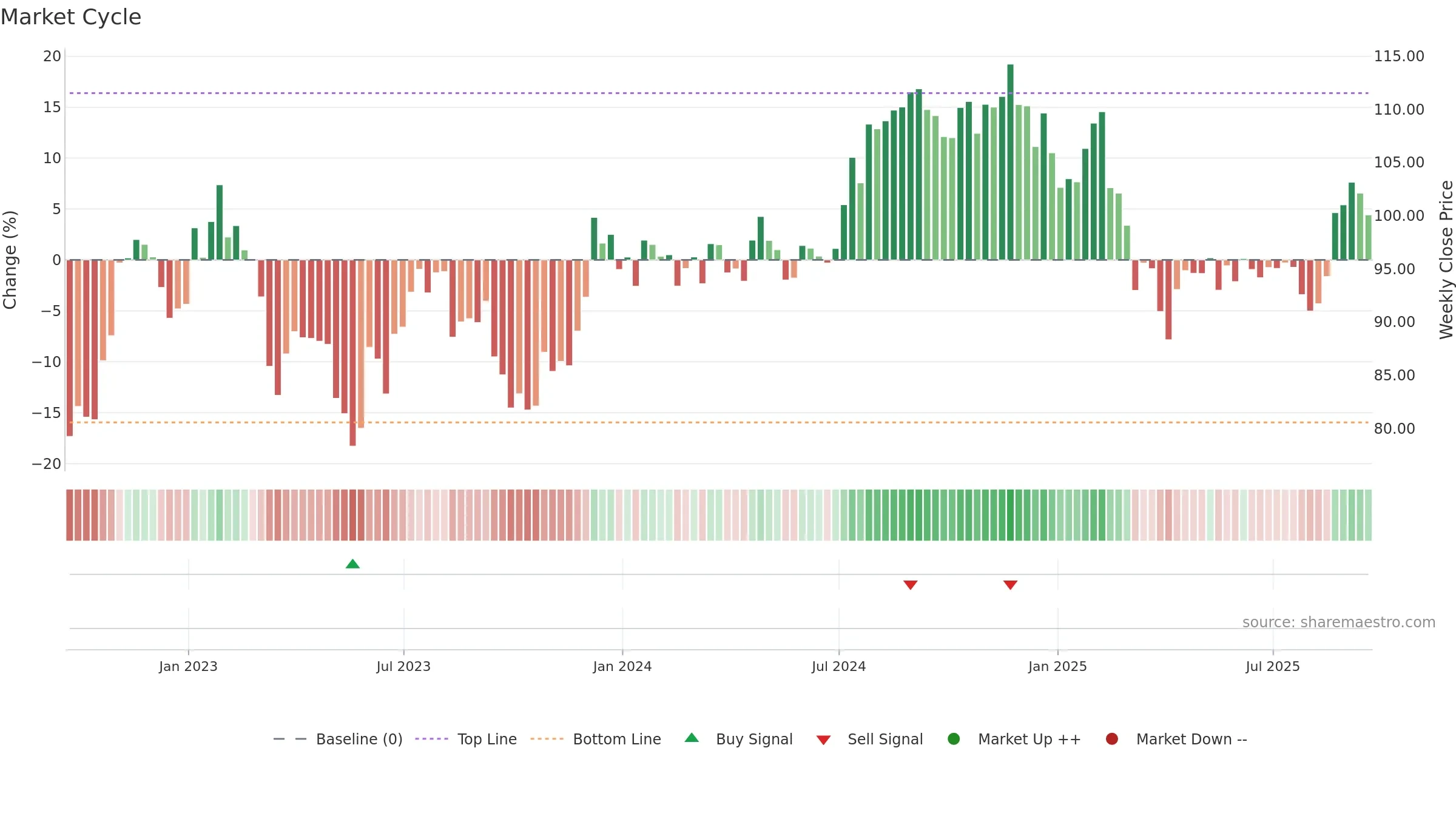1456x819 pixels.
Task: Click the Change (%) axis title
Action: [x=10, y=260]
